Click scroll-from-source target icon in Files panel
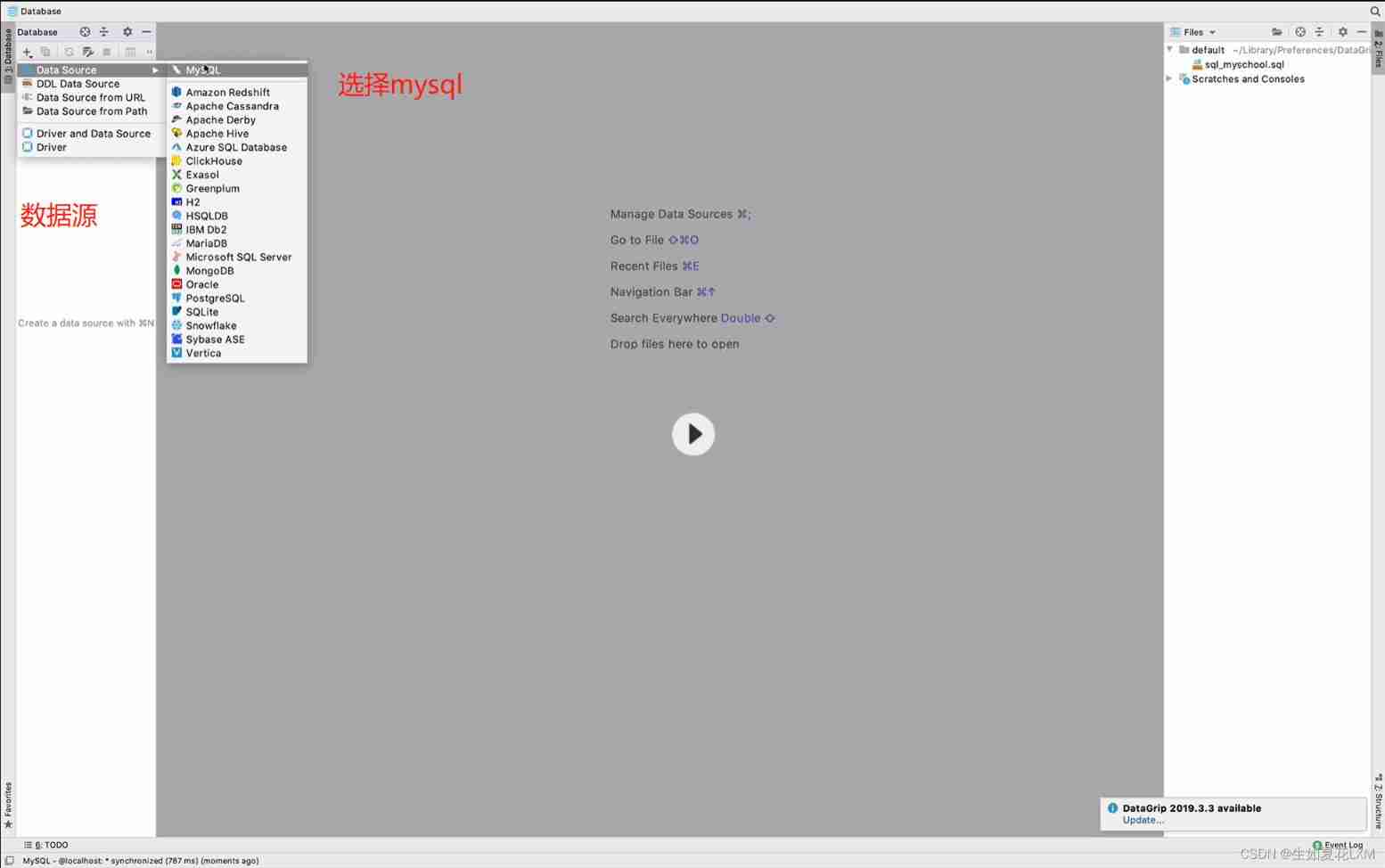1385x868 pixels. 1300,31
